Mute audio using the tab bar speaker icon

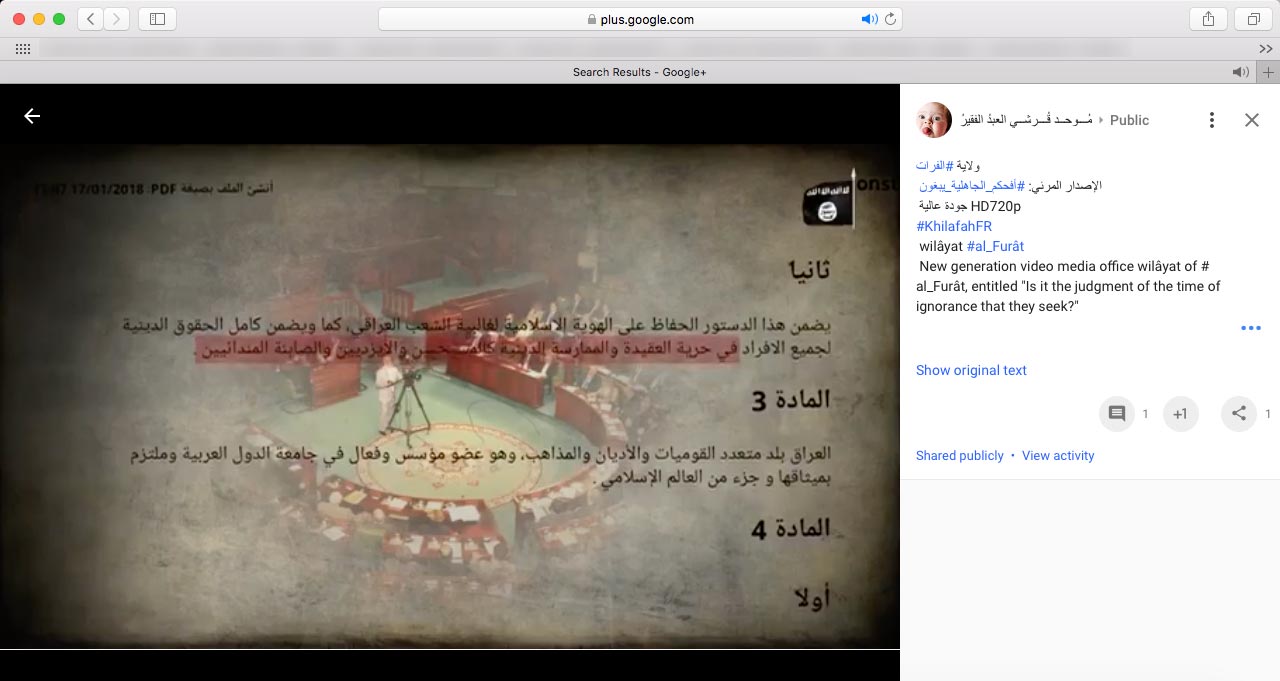1240,72
